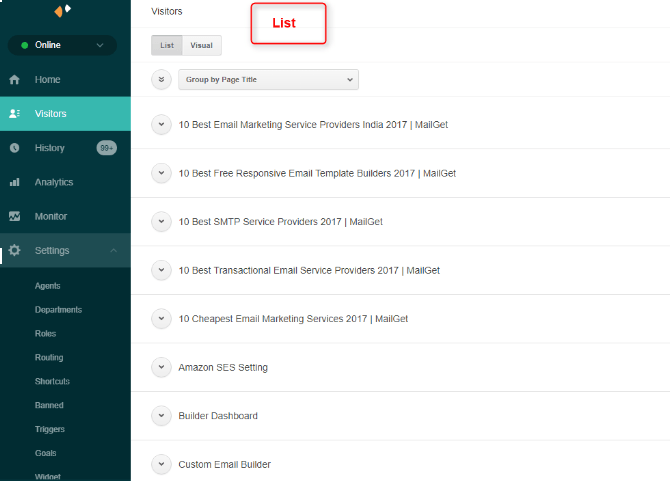Click the 'Builder Dashboard' row text
This screenshot has width=670, height=481.
[218, 416]
